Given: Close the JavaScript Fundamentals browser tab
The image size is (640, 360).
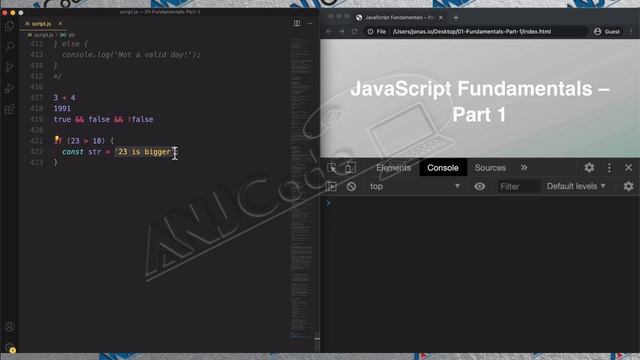Looking at the screenshot, I should pyautogui.click(x=440, y=18).
